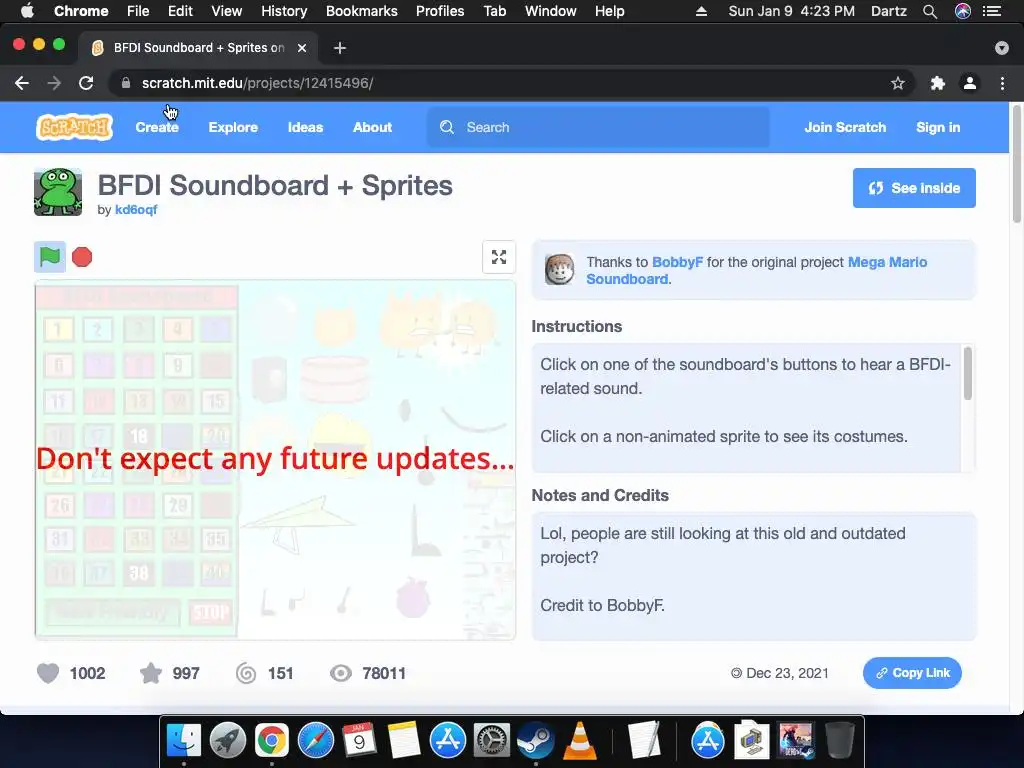Viewport: 1024px width, 768px height.
Task: Open About in Scratch navigation
Action: click(372, 127)
